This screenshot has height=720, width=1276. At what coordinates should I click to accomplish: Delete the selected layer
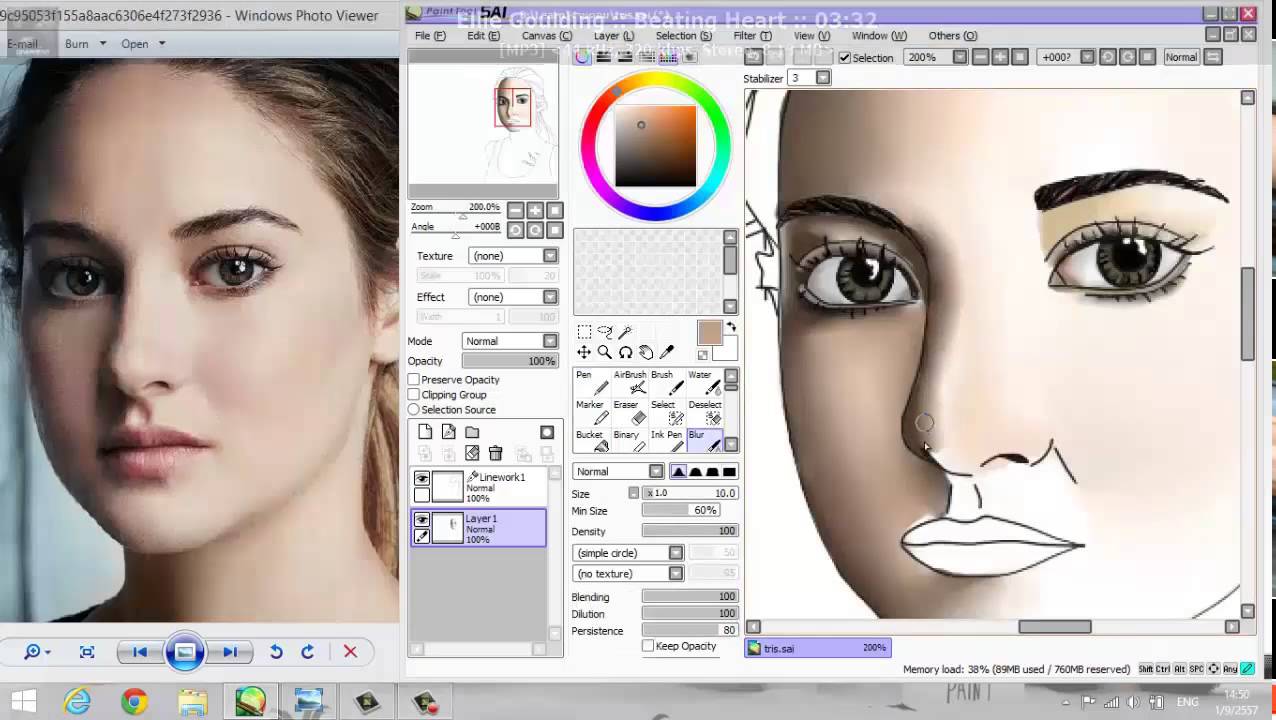pos(495,453)
